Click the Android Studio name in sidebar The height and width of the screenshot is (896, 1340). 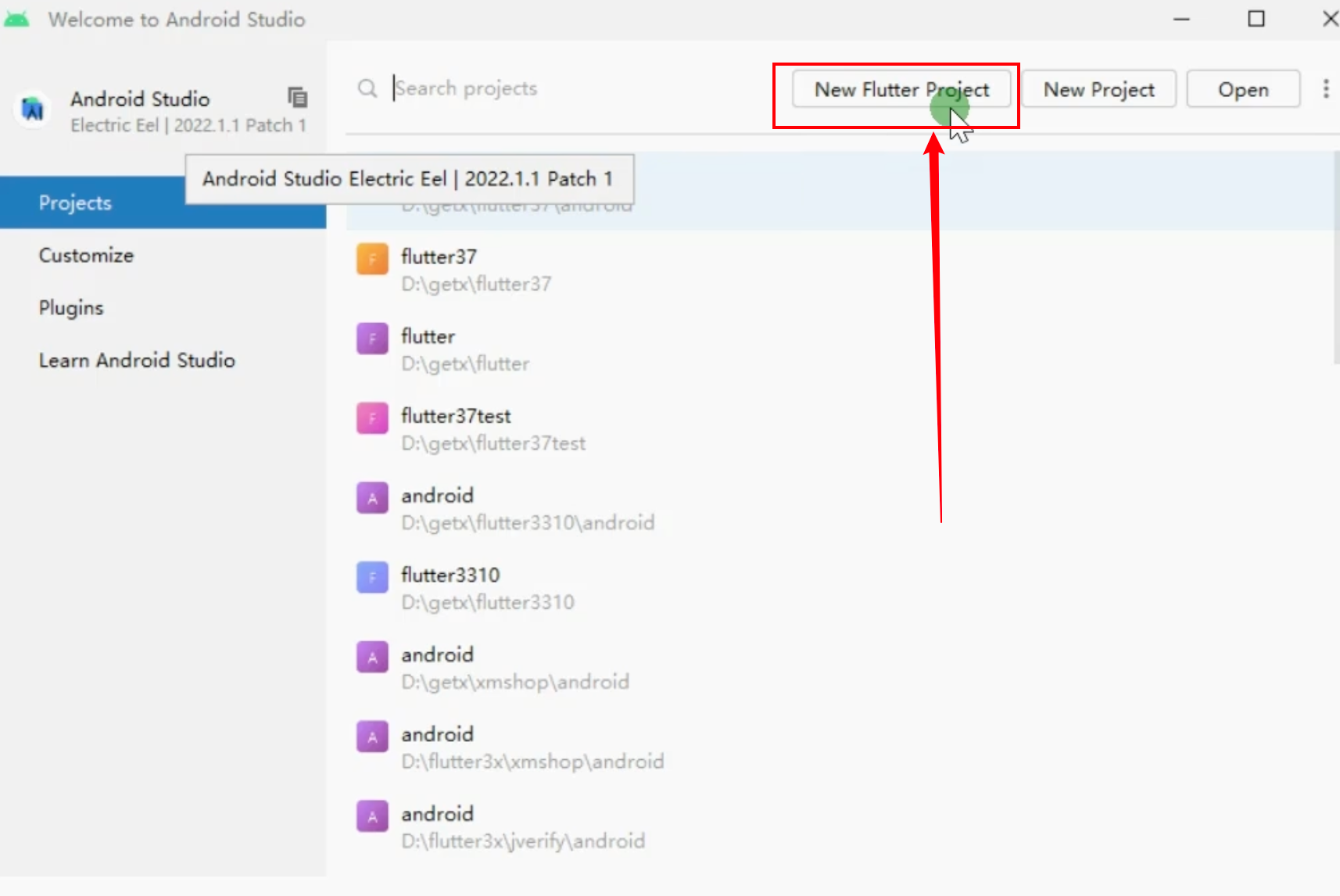pyautogui.click(x=140, y=99)
